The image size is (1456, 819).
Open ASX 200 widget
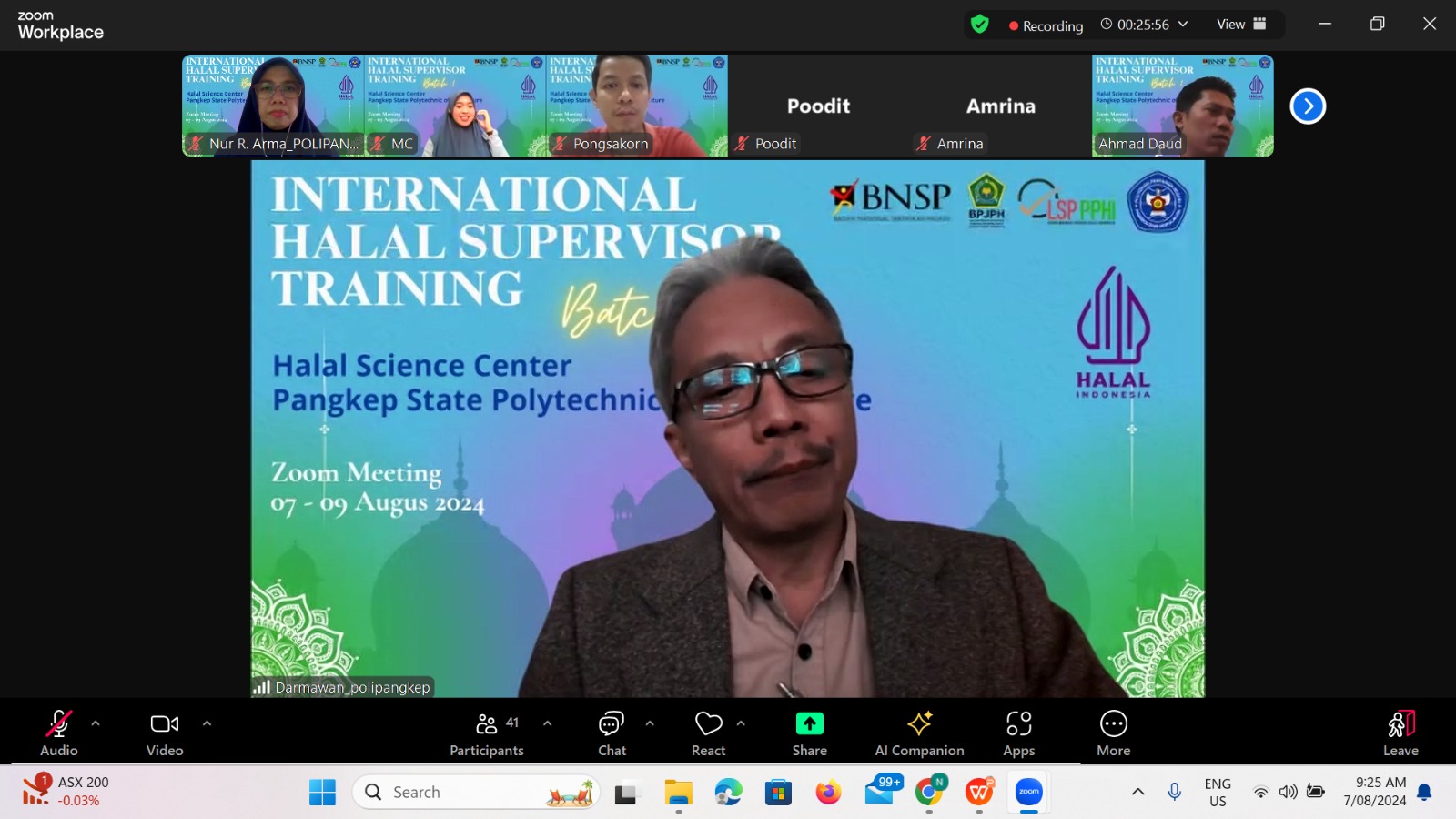point(66,791)
